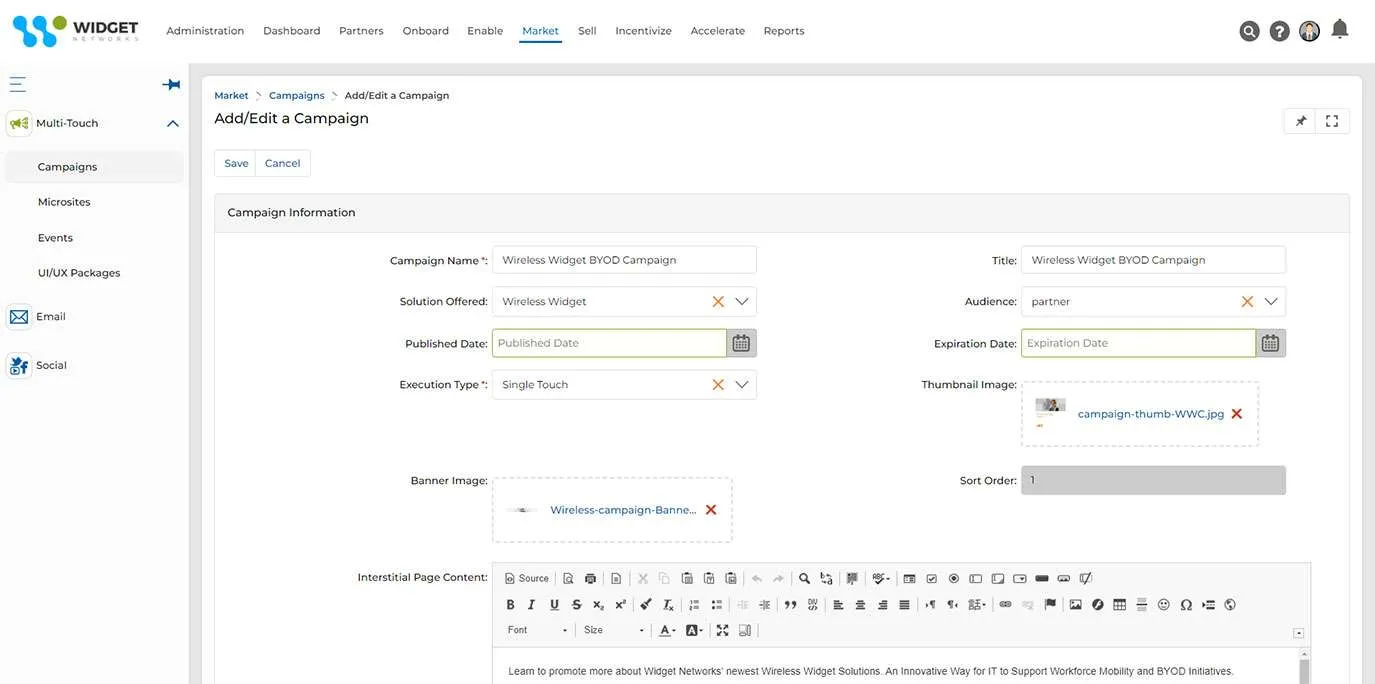This screenshot has width=1375, height=684.
Task: Click the search icon in the header
Action: (x=1249, y=31)
